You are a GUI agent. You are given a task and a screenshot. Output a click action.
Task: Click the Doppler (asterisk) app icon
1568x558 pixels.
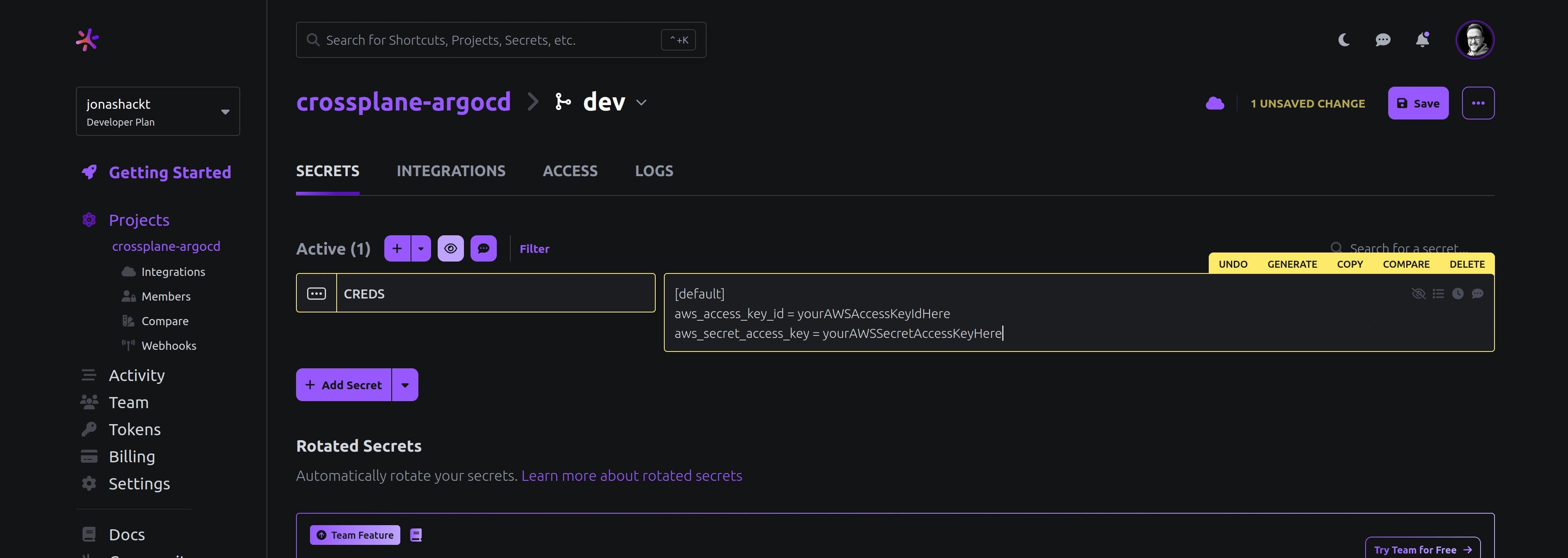point(88,39)
